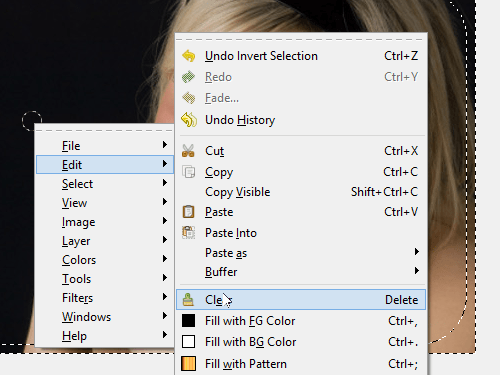Open the File submenu
This screenshot has height=375, width=500.
pyautogui.click(x=105, y=145)
